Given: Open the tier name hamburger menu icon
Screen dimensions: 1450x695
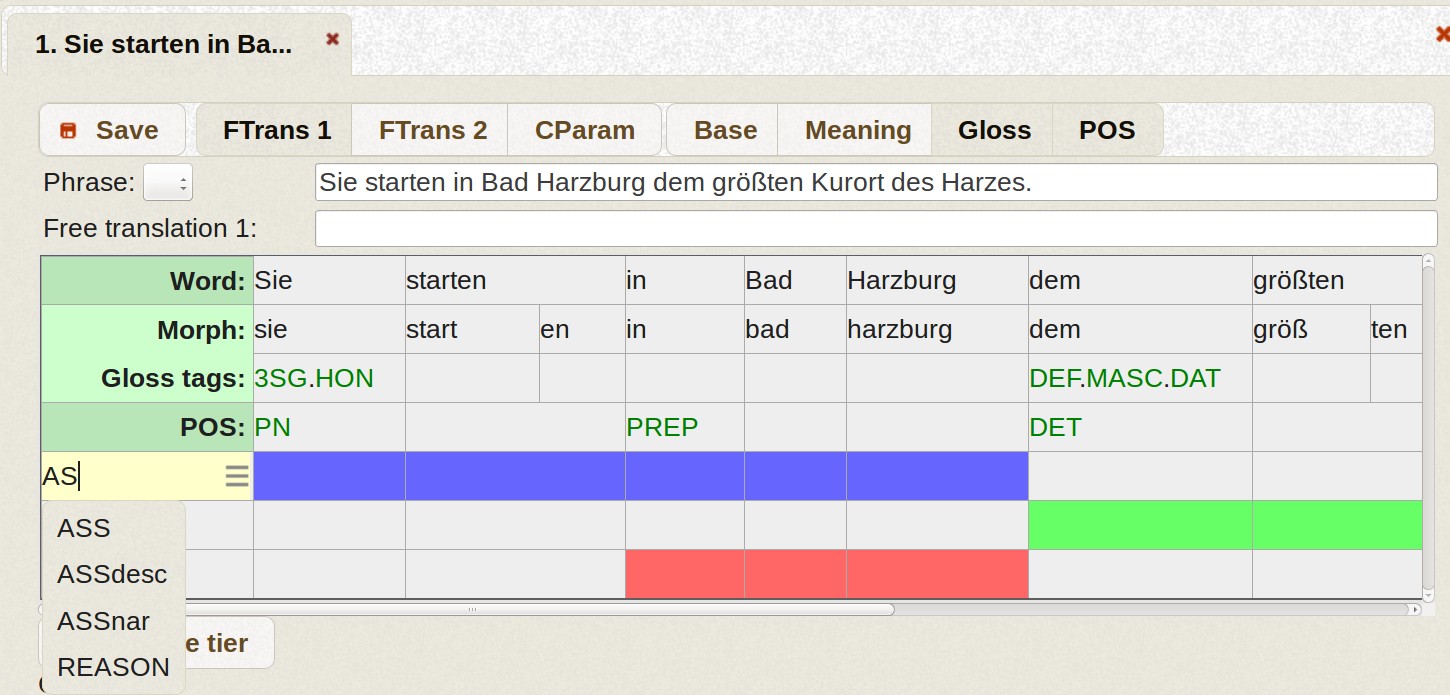Looking at the screenshot, I should coord(237,476).
